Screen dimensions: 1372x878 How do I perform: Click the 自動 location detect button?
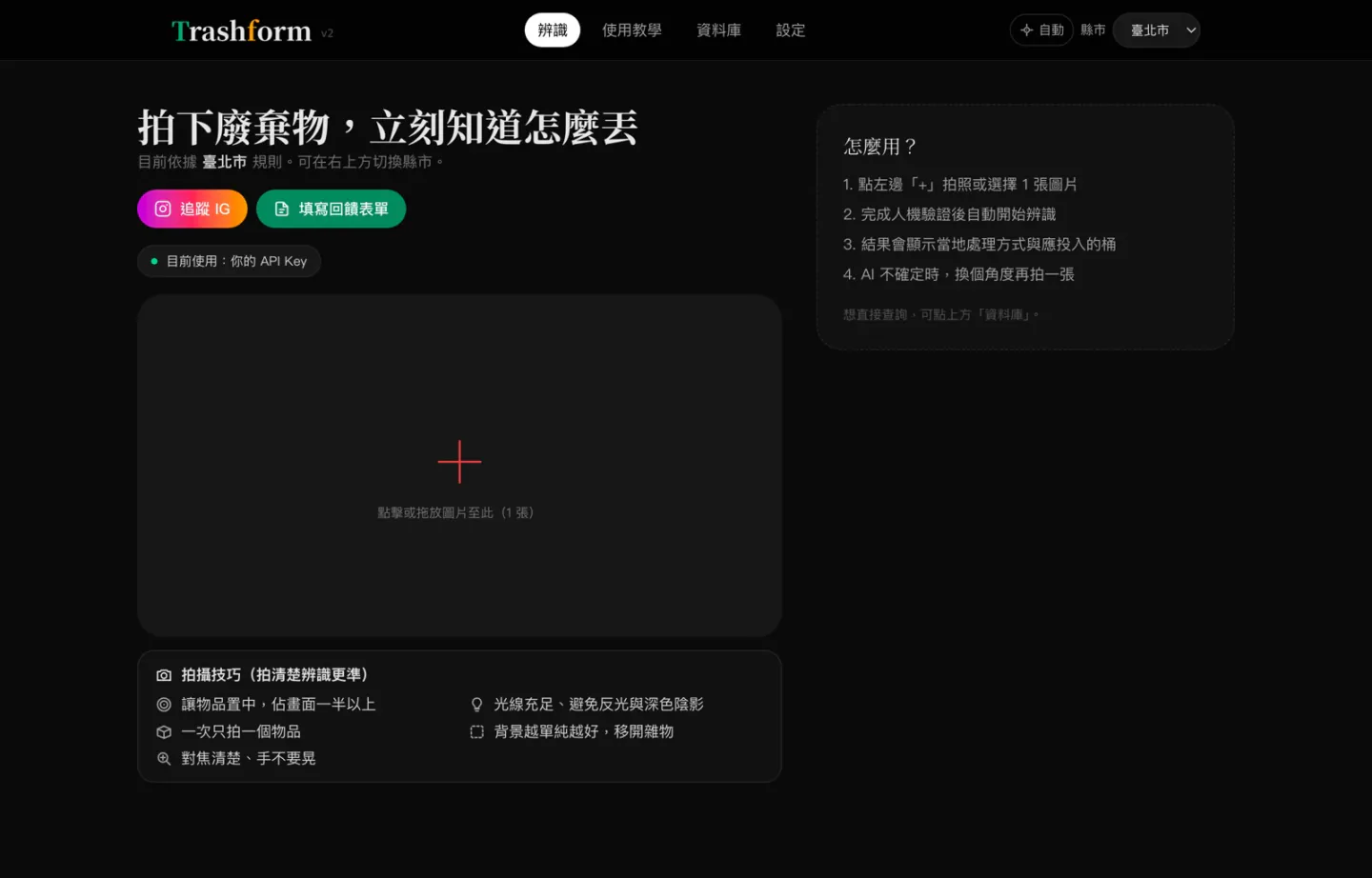(x=1041, y=30)
